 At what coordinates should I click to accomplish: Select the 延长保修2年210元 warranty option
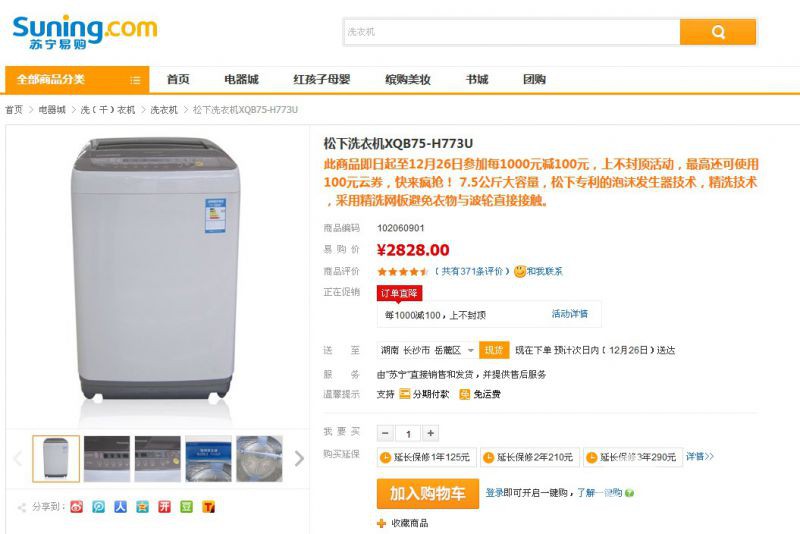pos(528,457)
